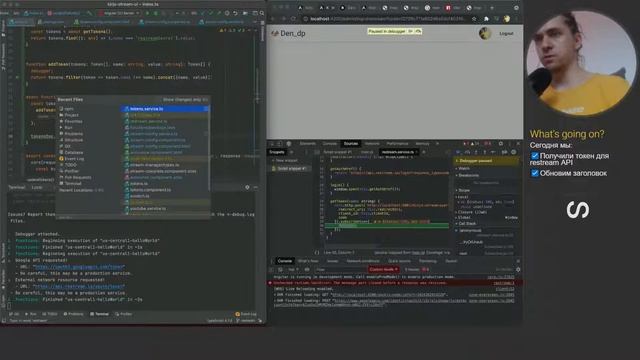Open terminal panel settings gear icon
The height and width of the screenshot is (360, 640).
pyautogui.click(x=247, y=187)
